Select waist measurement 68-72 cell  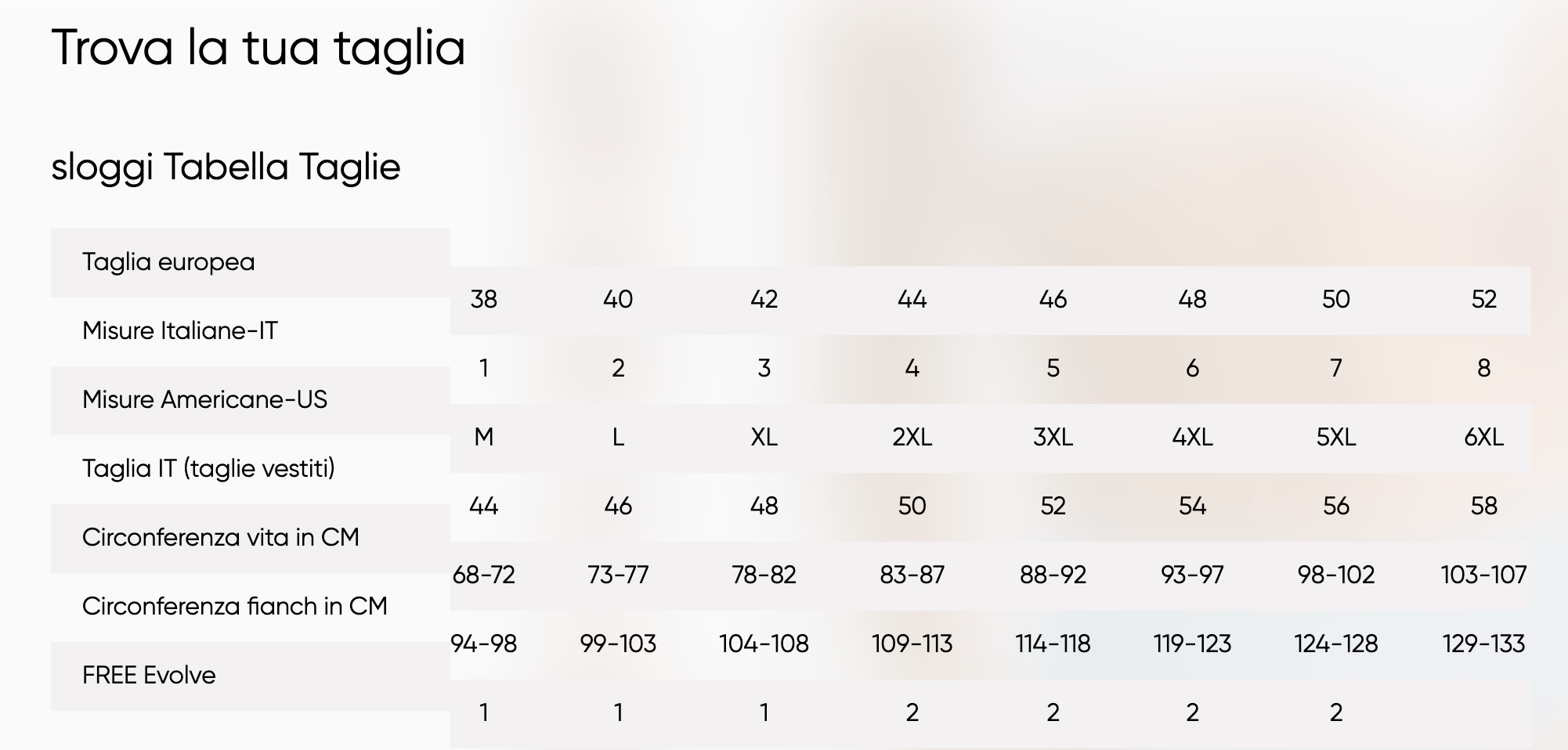pos(484,575)
